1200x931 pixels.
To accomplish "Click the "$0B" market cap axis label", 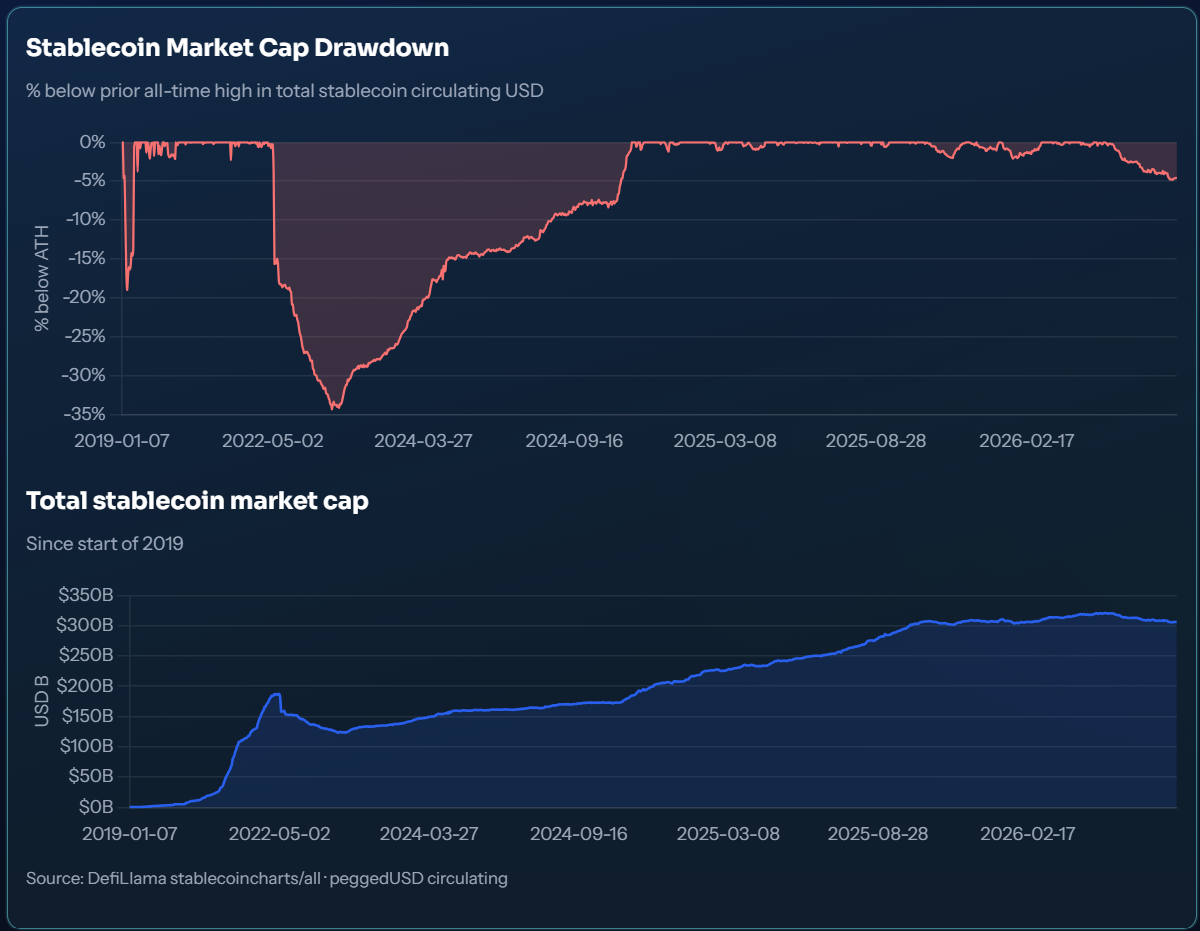I will click(x=94, y=807).
